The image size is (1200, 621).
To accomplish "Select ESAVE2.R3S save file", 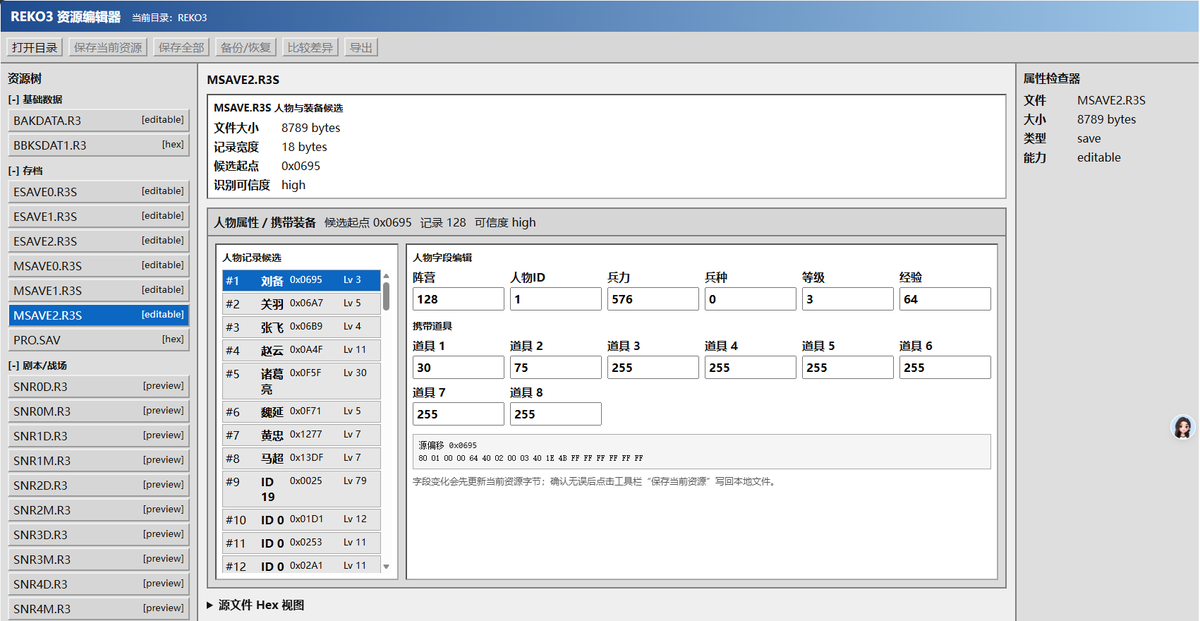I will (x=98, y=241).
